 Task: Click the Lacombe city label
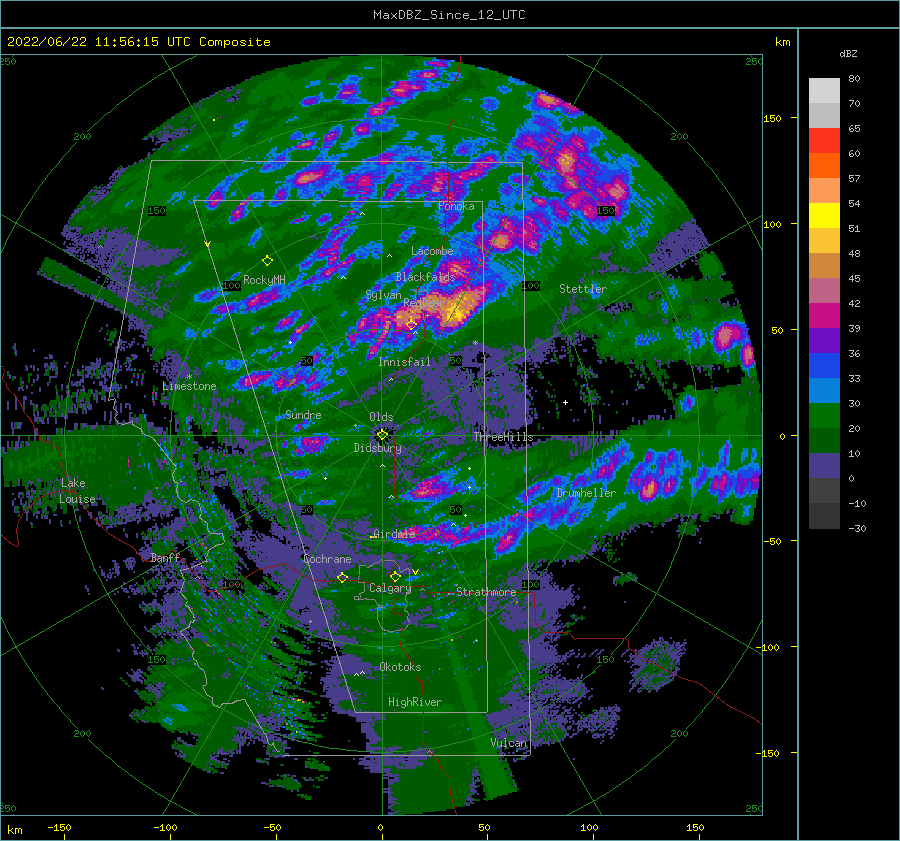coord(432,251)
